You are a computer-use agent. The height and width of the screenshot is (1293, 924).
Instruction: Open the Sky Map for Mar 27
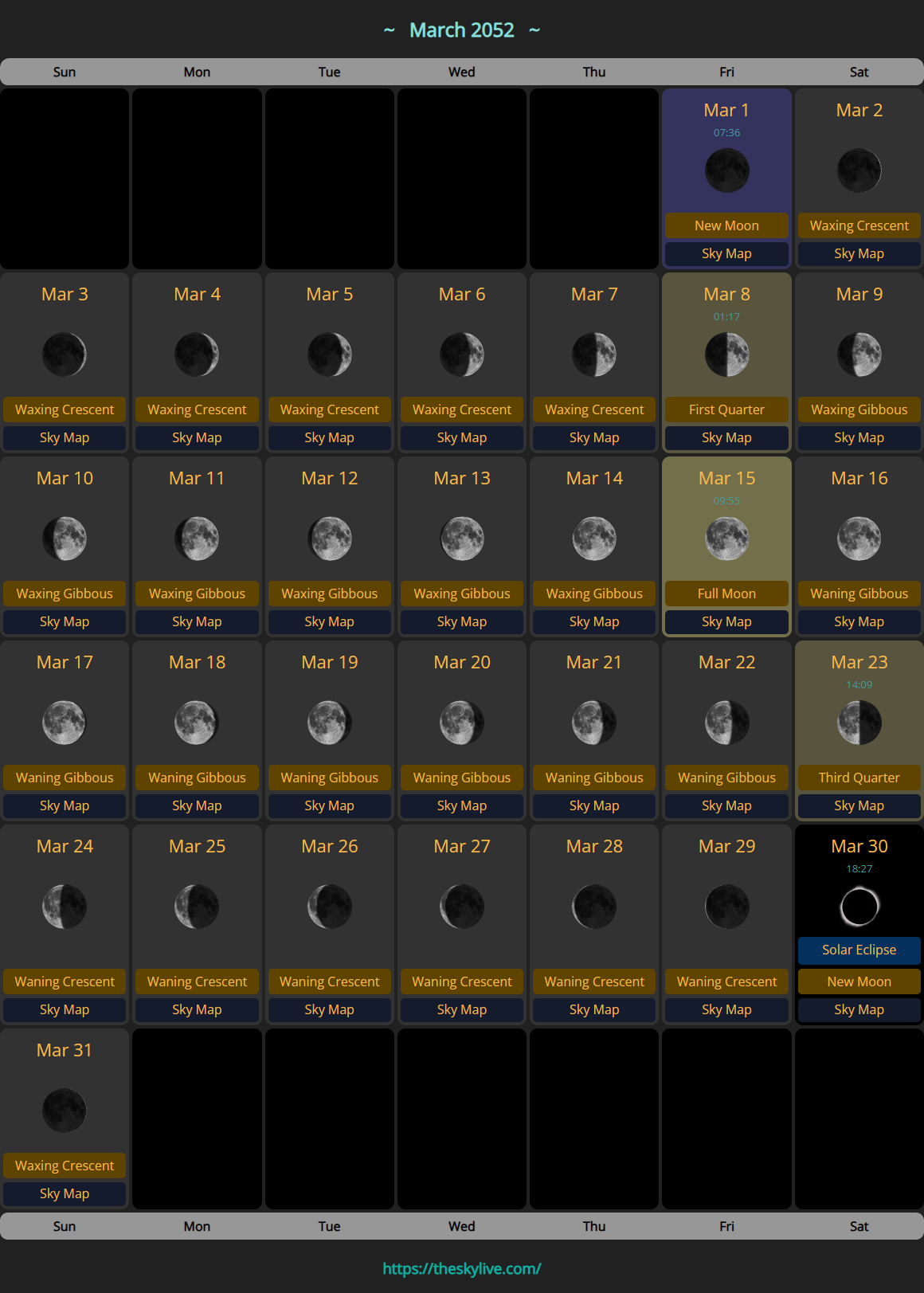[462, 1009]
